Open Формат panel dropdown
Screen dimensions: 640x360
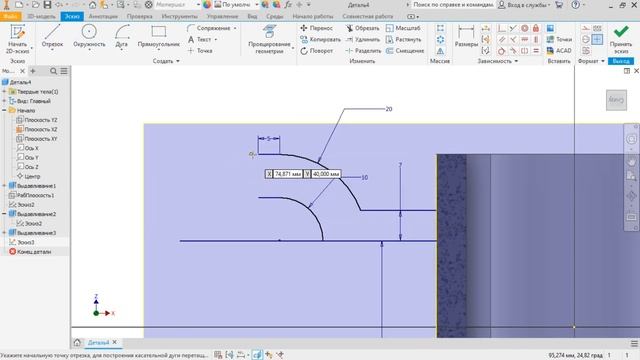tap(591, 61)
